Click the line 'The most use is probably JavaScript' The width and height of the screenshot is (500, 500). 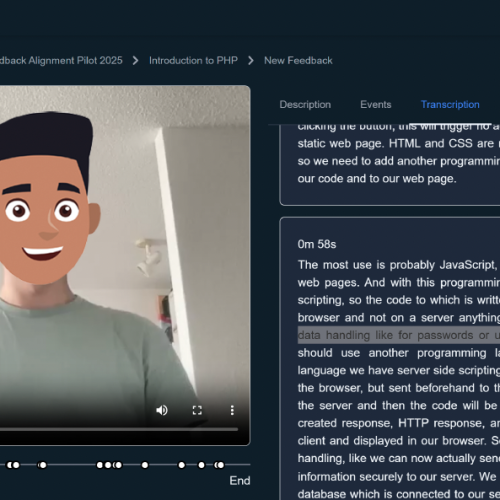[399, 265]
